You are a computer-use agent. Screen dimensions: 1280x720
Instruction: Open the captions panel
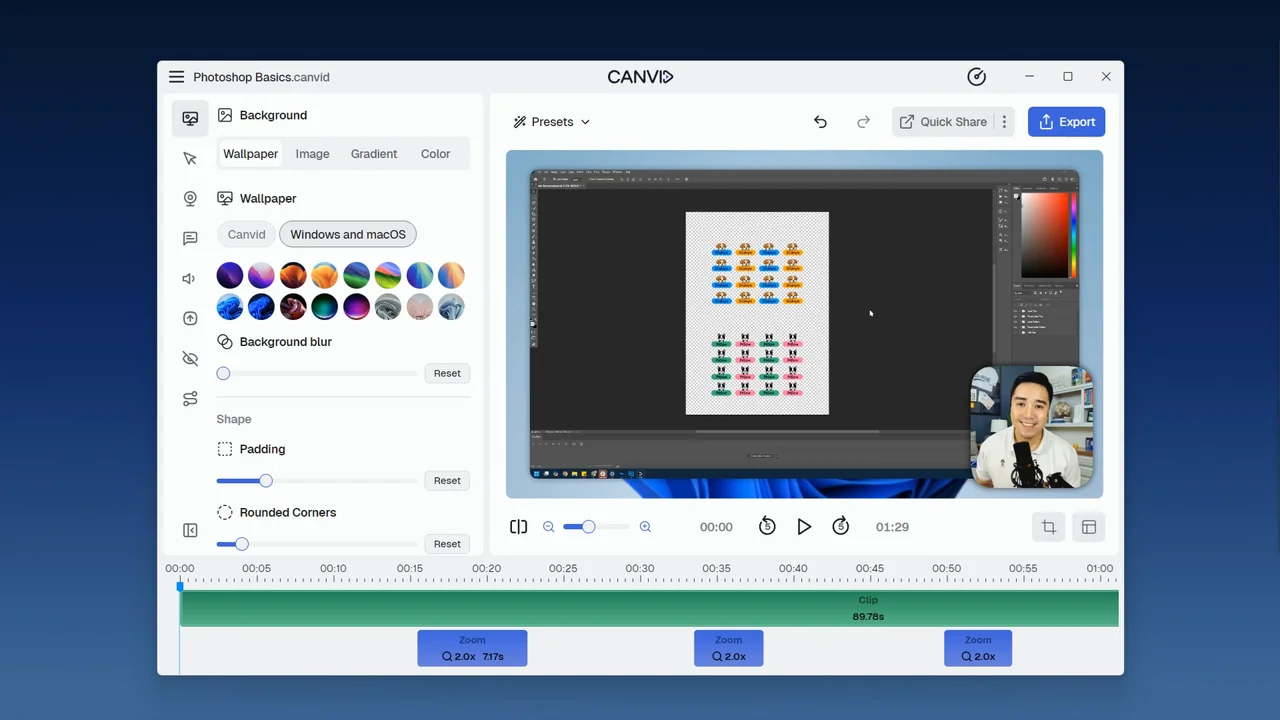click(190, 238)
